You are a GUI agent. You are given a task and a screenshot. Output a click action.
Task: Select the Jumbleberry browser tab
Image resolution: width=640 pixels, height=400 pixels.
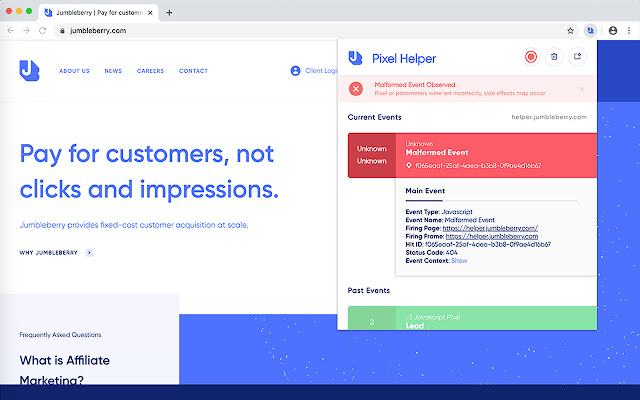tap(98, 13)
